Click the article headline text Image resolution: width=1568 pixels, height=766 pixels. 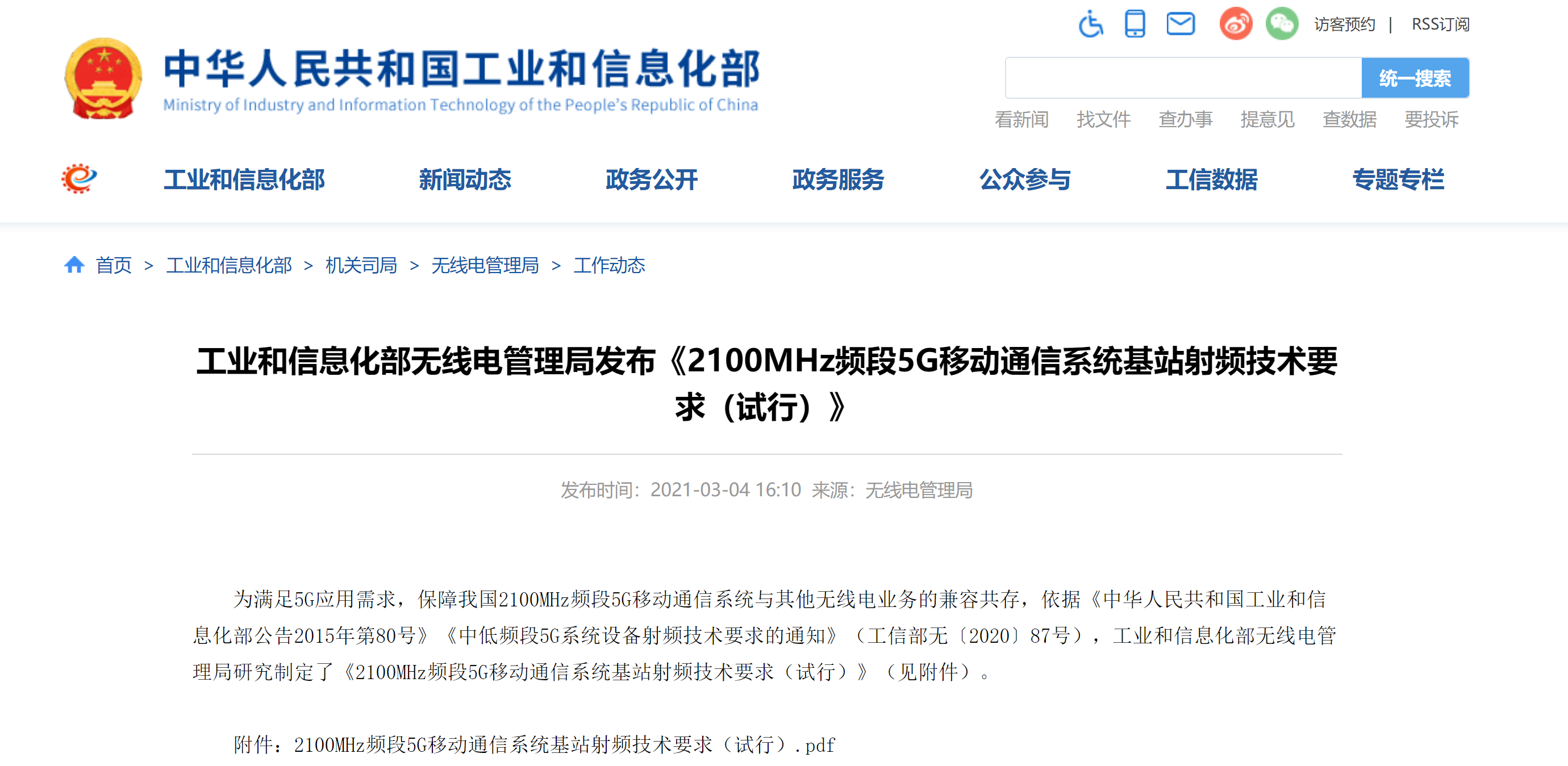767,383
